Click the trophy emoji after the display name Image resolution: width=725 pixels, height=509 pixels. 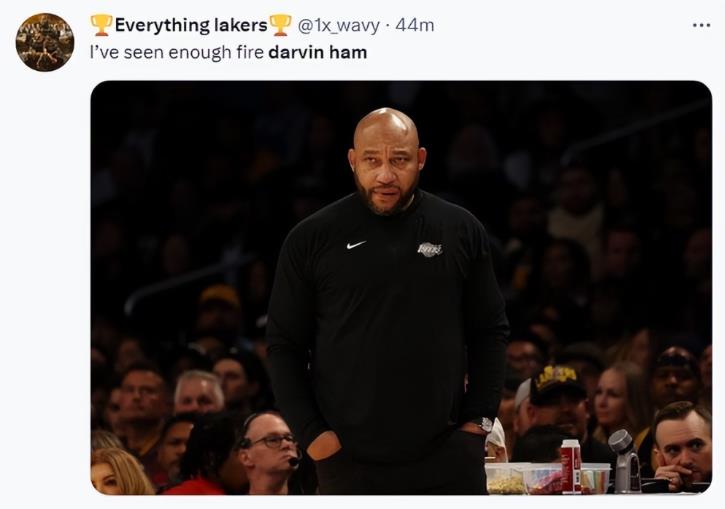pos(280,25)
